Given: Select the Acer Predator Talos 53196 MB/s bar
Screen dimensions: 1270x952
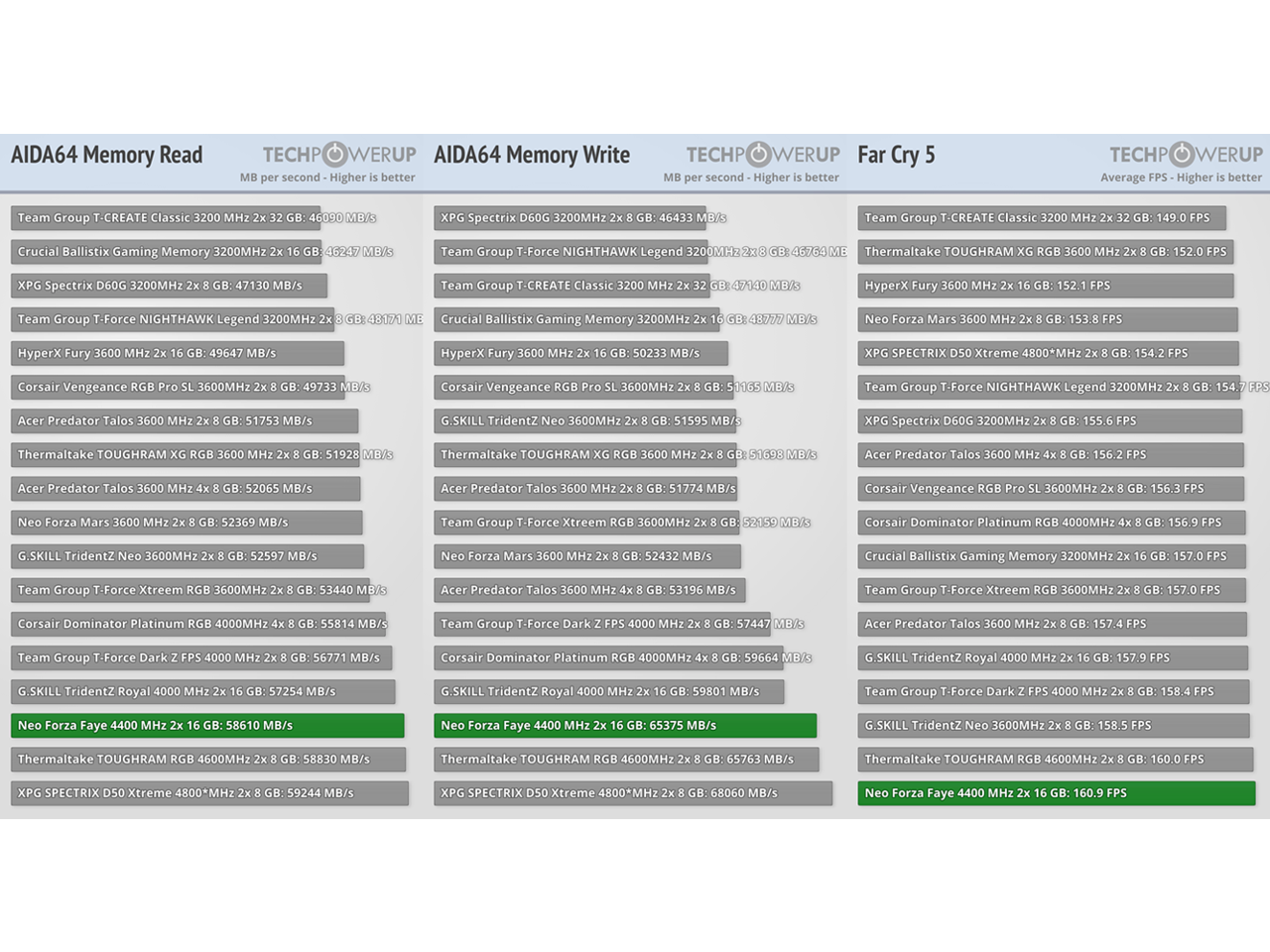Looking at the screenshot, I should (589, 590).
